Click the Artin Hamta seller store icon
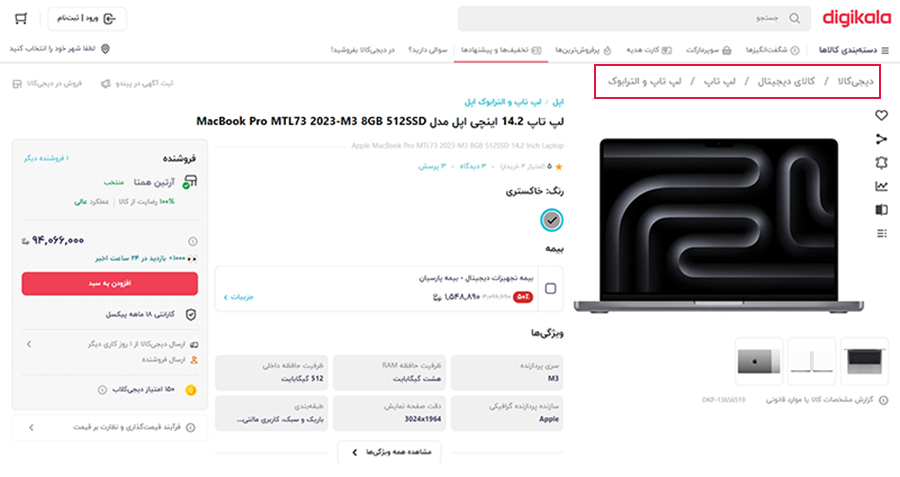 click(190, 183)
